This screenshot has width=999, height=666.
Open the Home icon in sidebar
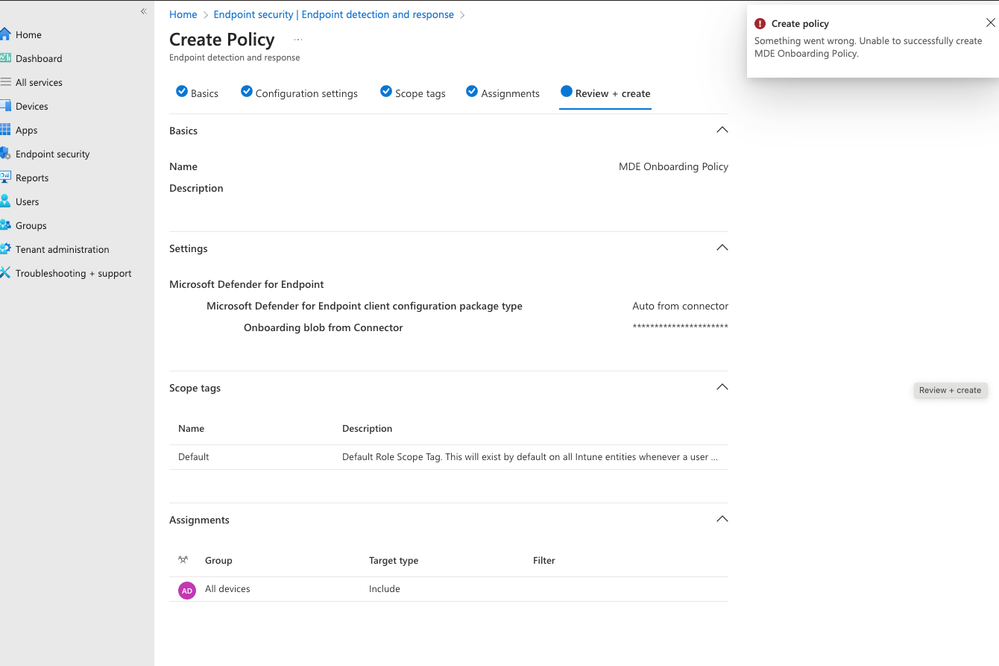(x=5, y=34)
